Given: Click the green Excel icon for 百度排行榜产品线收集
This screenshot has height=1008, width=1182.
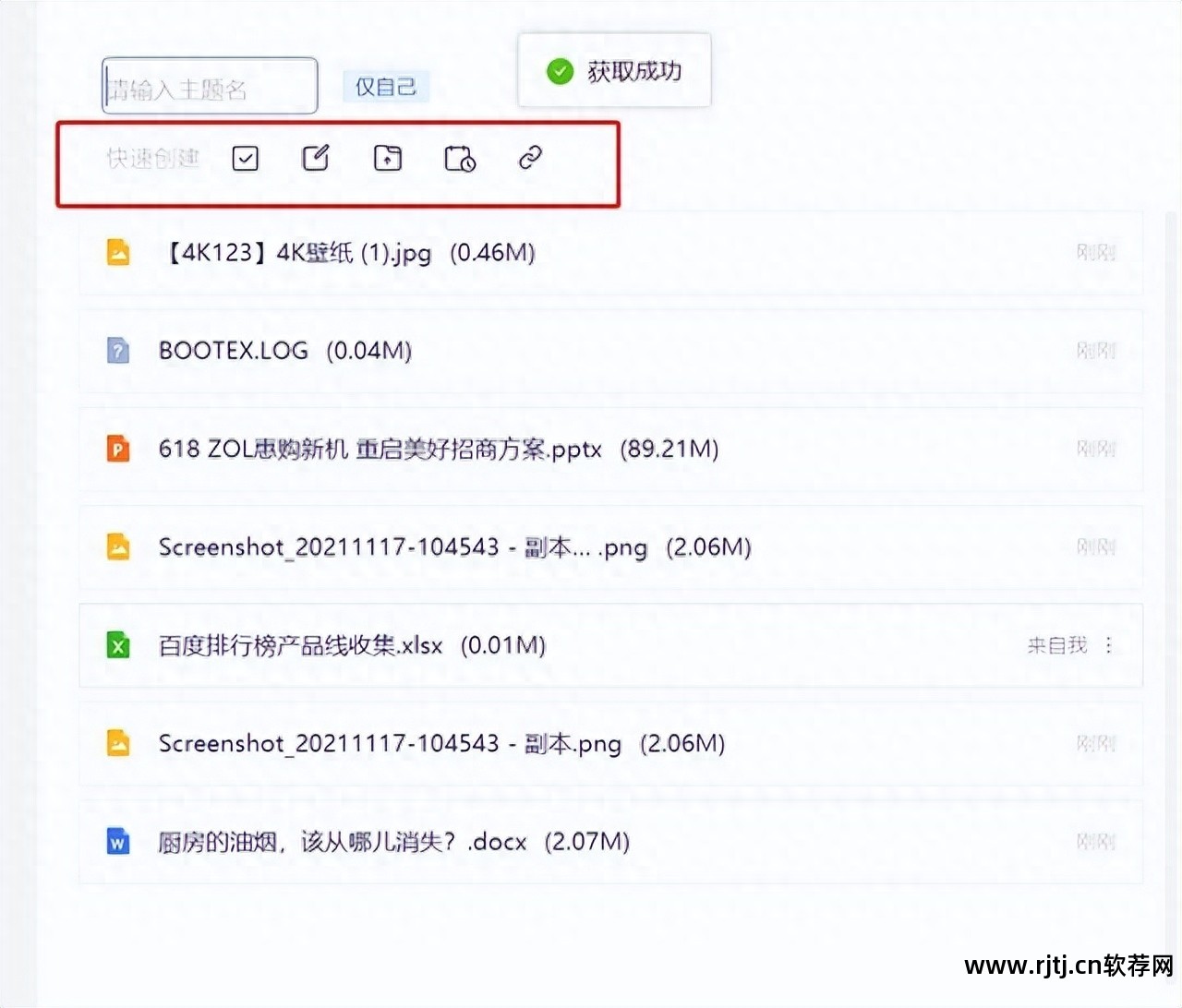Looking at the screenshot, I should [x=118, y=645].
